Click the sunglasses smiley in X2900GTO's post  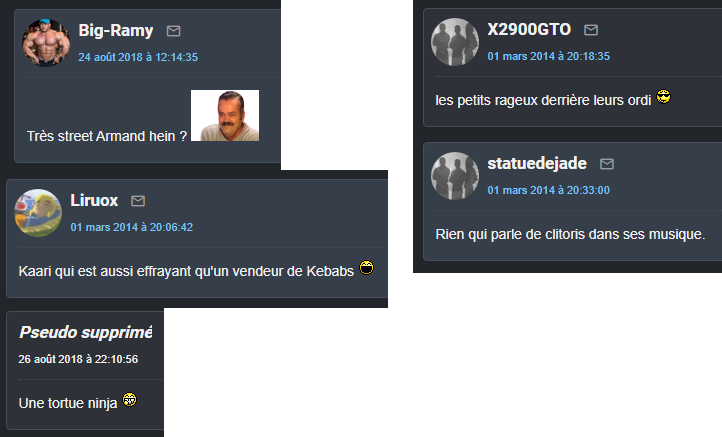(664, 97)
